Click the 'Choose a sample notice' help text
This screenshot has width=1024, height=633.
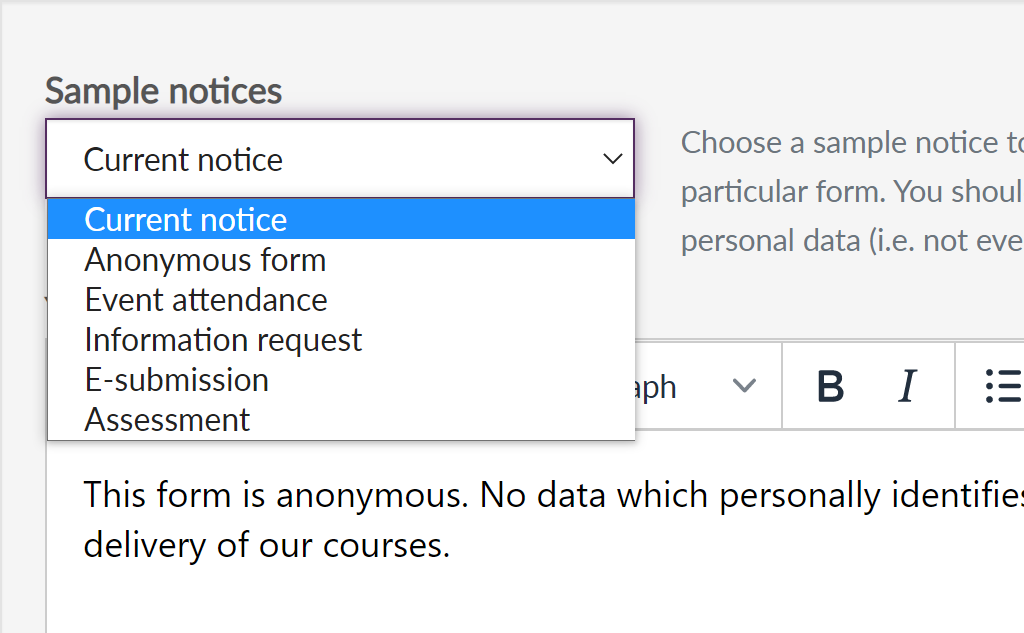(852, 143)
